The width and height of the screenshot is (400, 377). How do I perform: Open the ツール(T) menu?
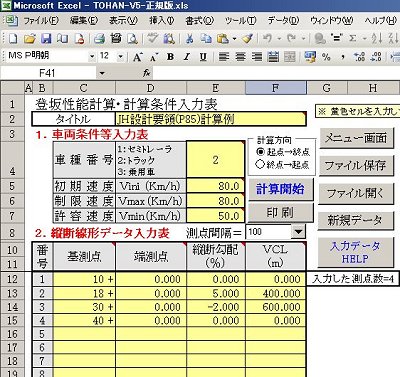click(240, 21)
